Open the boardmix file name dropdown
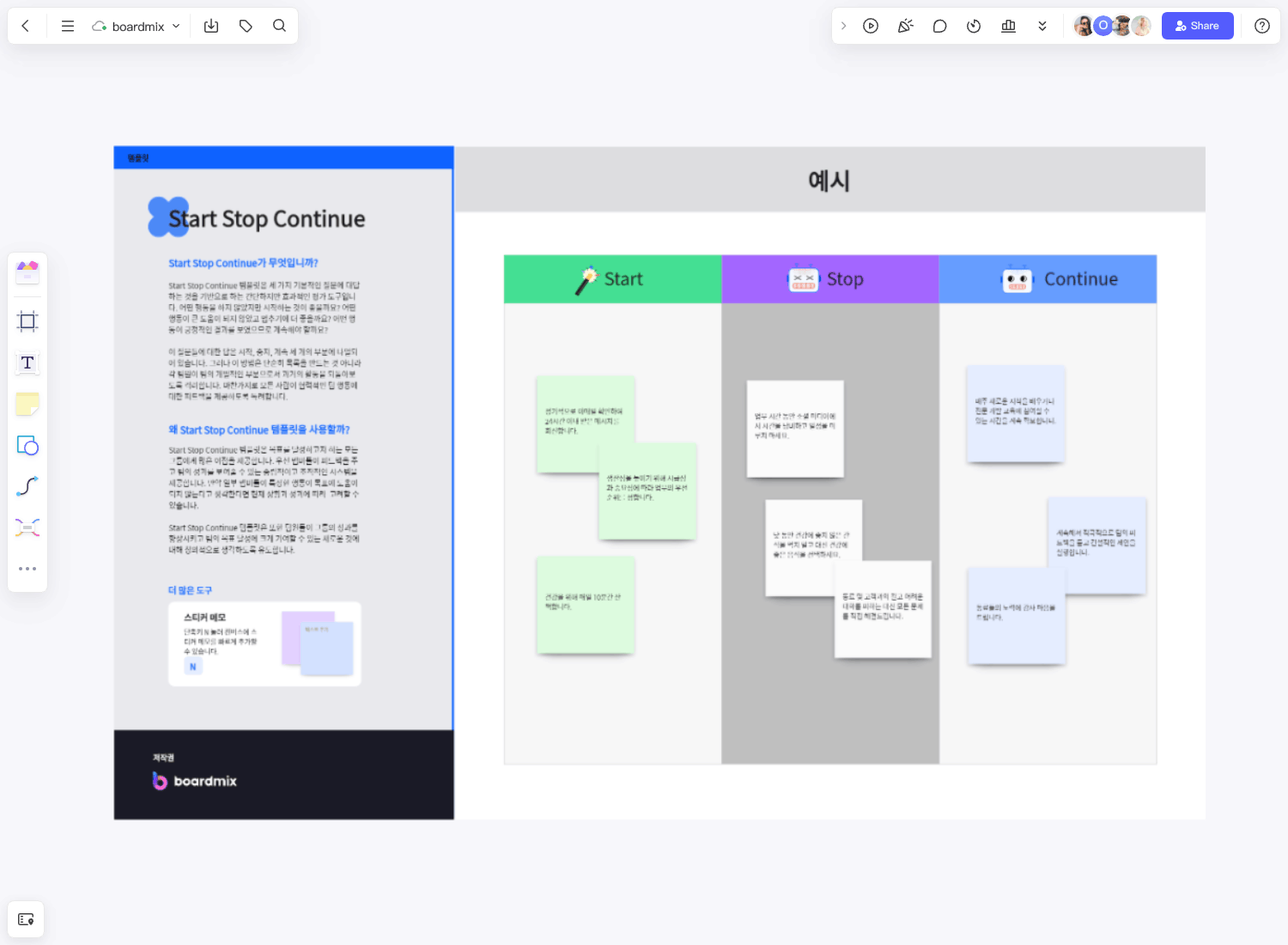Screen dimensions: 1288x945 click(137, 26)
